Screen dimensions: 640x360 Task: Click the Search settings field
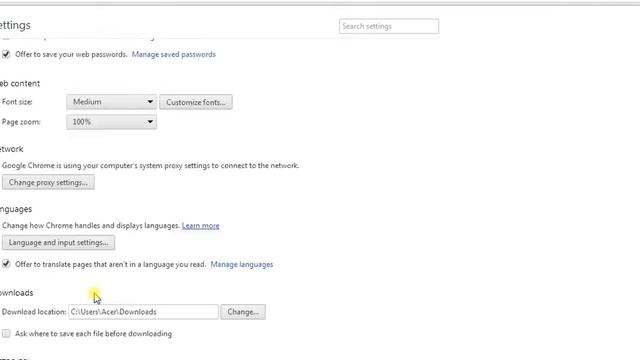click(x=389, y=26)
